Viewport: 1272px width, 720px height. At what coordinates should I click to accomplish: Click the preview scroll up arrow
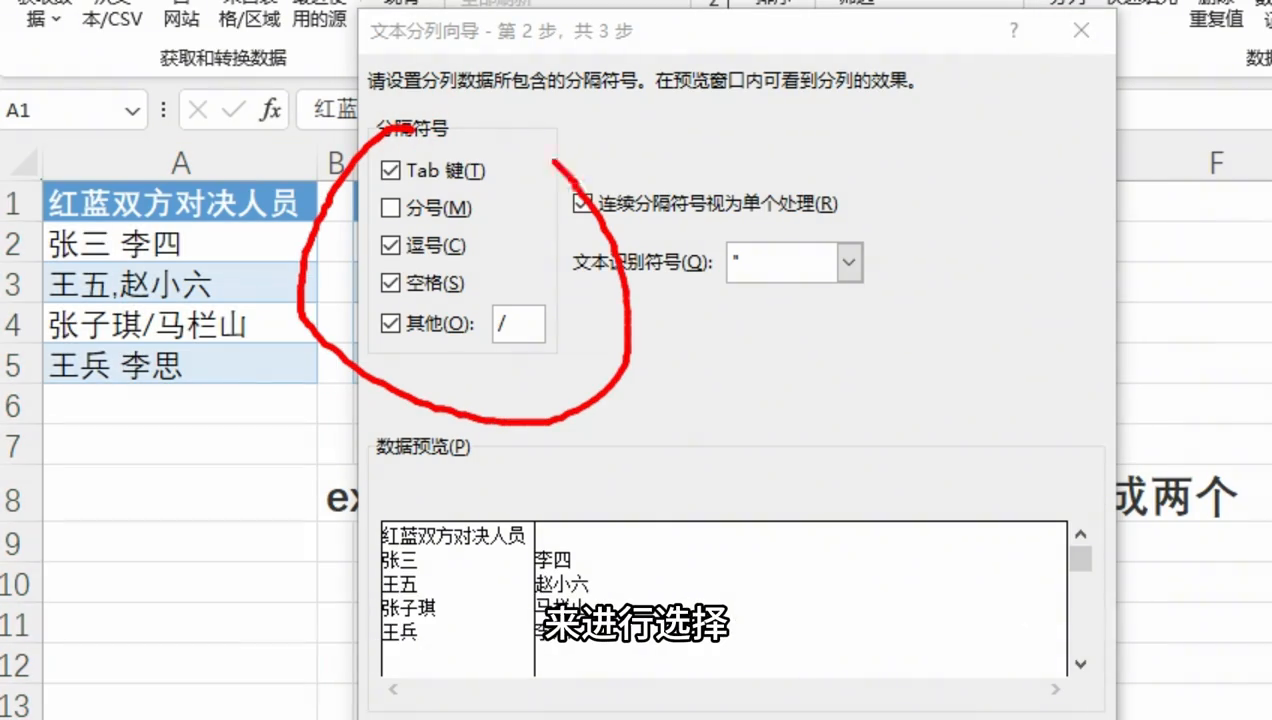pos(1080,535)
